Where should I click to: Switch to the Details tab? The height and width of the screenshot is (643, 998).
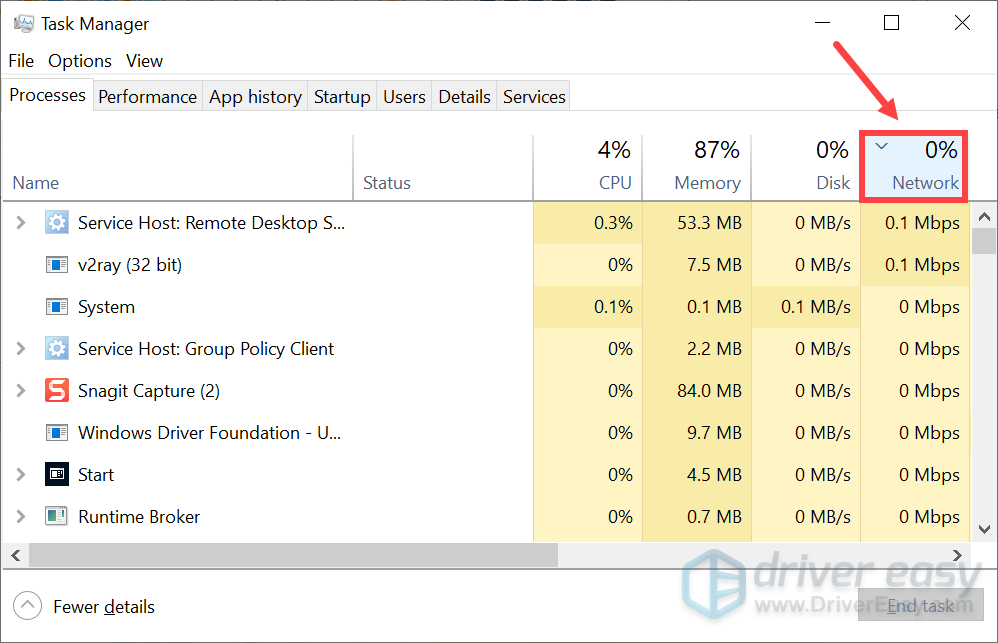465,97
